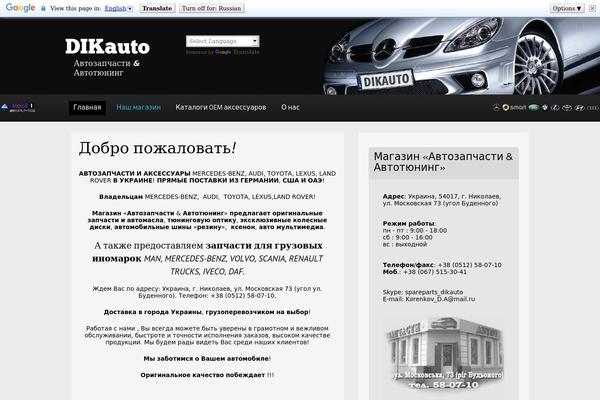Screen dimensions: 600x400
Task: Click the Владельцам MERCEDES-BENZ, AUDI line
Action: click(207, 197)
